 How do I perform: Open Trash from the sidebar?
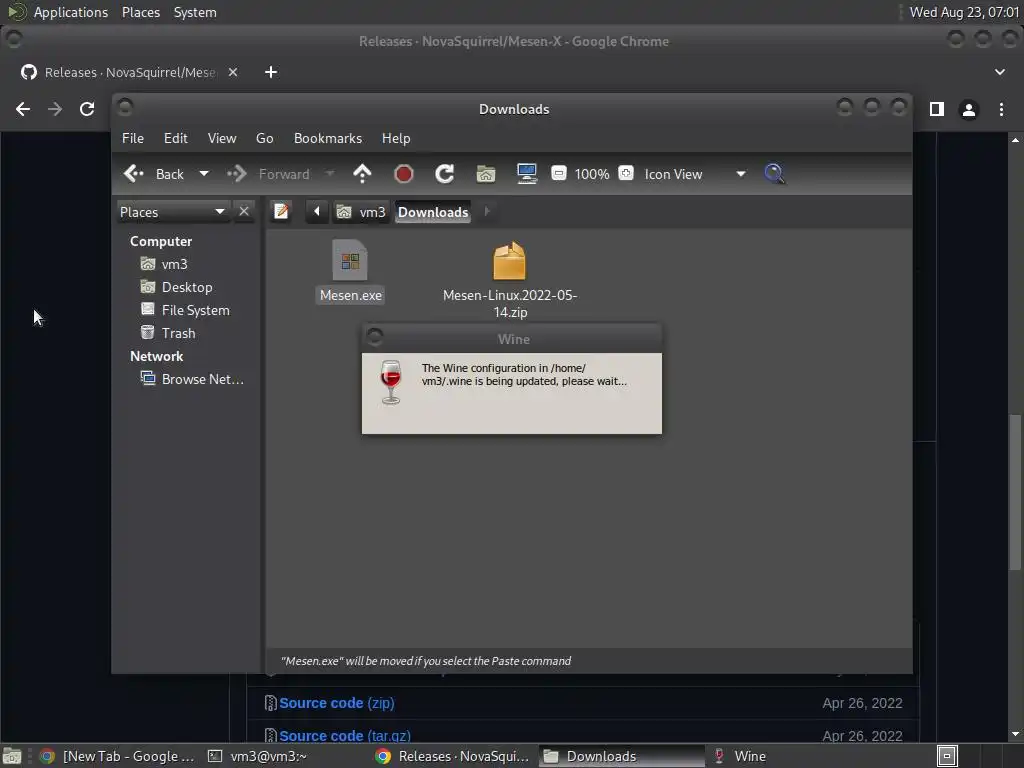click(168, 333)
